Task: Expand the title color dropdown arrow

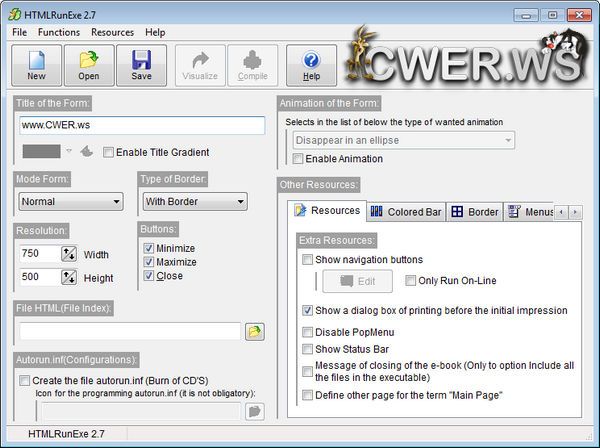Action: coord(69,151)
